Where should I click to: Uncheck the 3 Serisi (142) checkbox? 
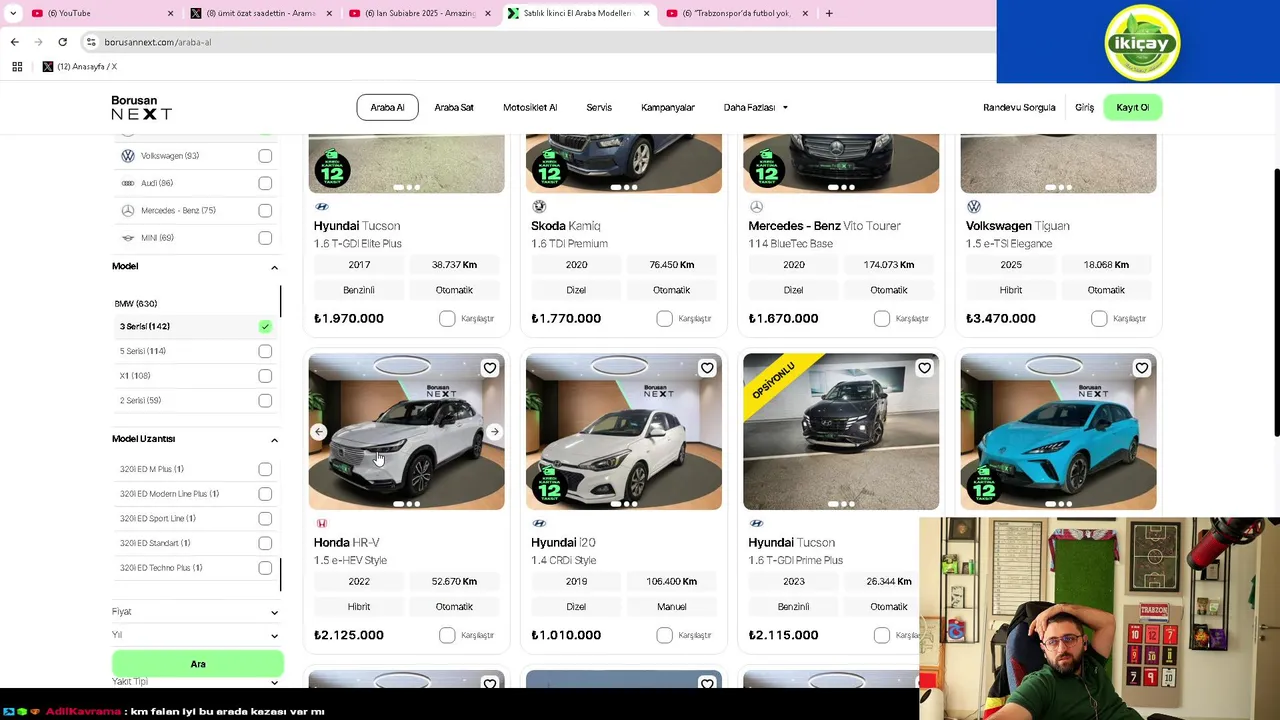(265, 327)
